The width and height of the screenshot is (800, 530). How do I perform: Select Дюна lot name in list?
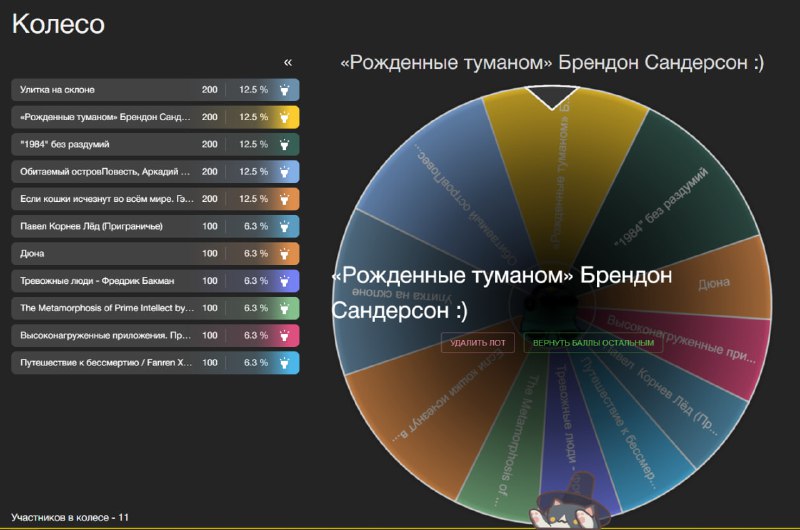[x=32, y=254]
